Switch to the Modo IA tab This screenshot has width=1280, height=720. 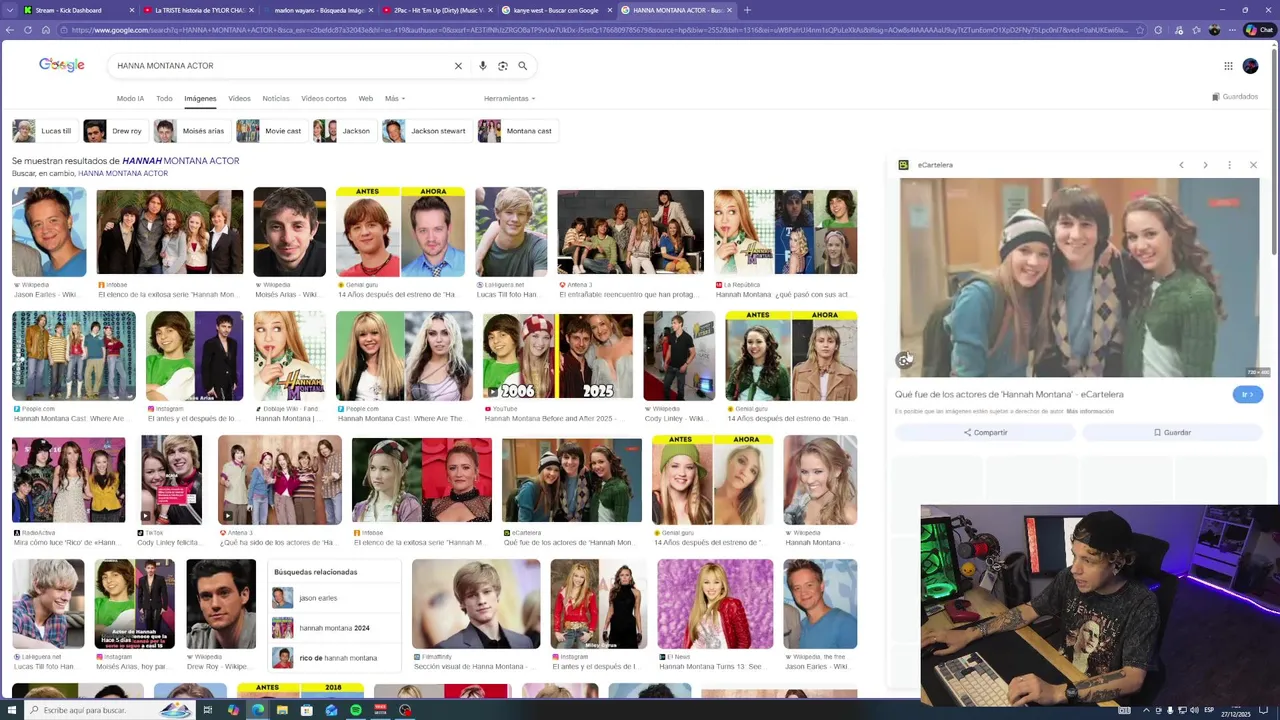(x=130, y=98)
